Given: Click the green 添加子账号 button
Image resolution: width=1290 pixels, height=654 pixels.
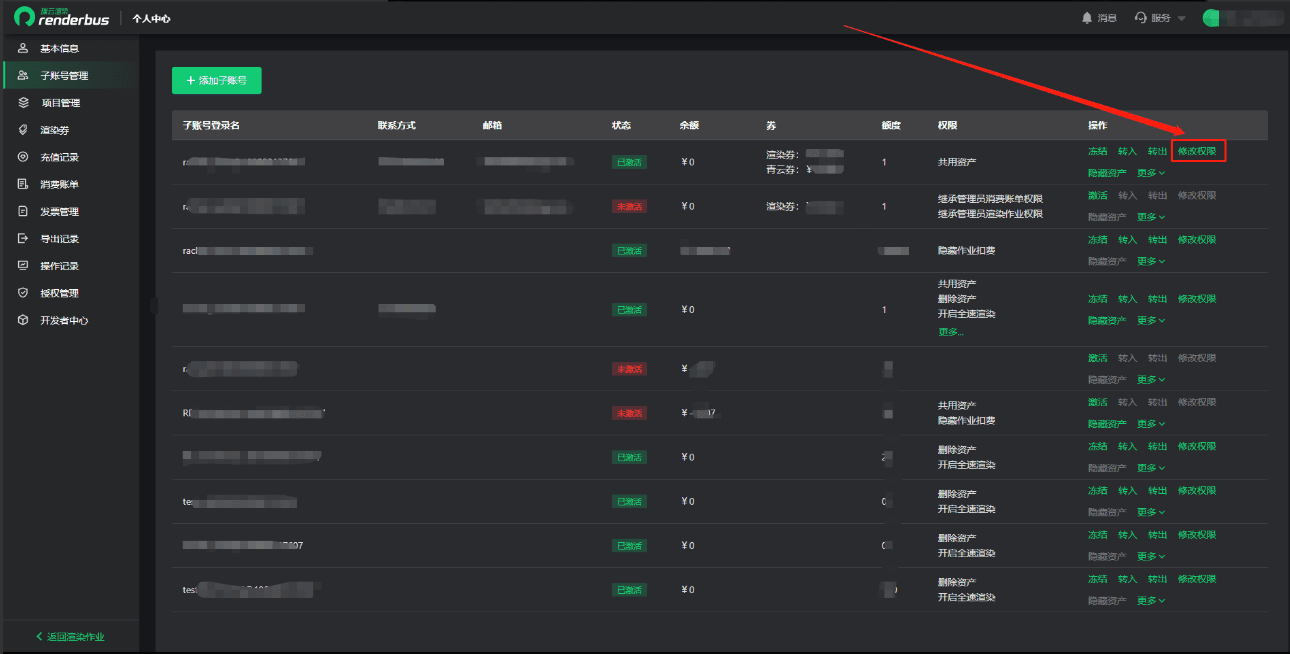Looking at the screenshot, I should point(216,80).
